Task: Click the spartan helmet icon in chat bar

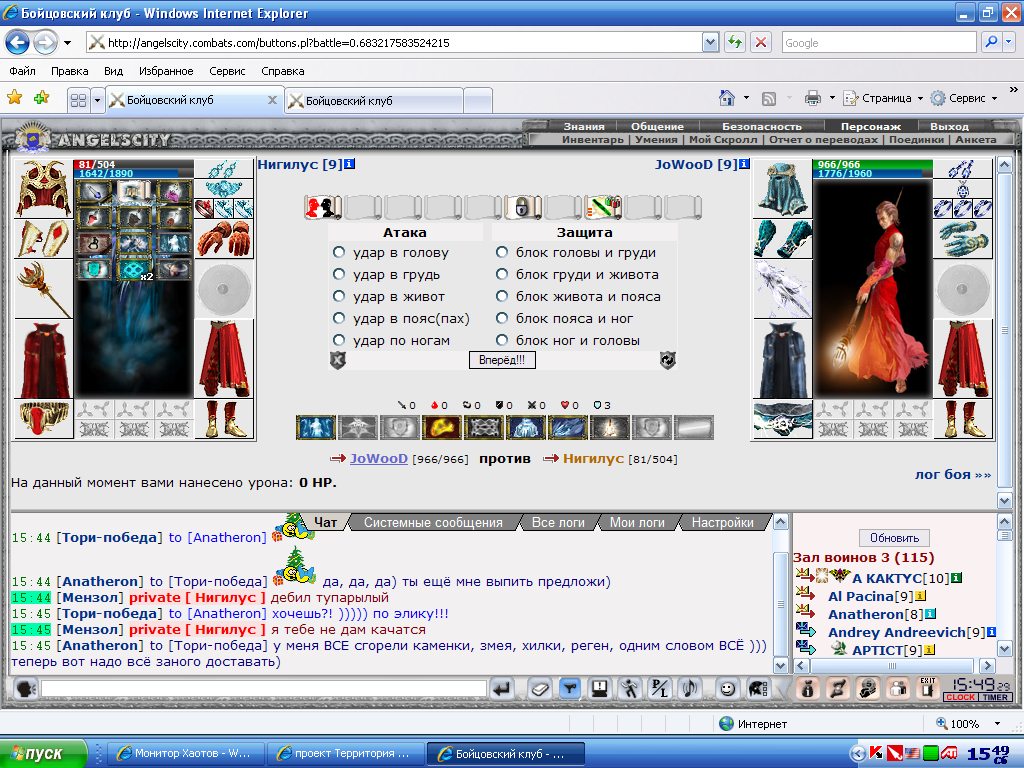Action: [x=758, y=688]
